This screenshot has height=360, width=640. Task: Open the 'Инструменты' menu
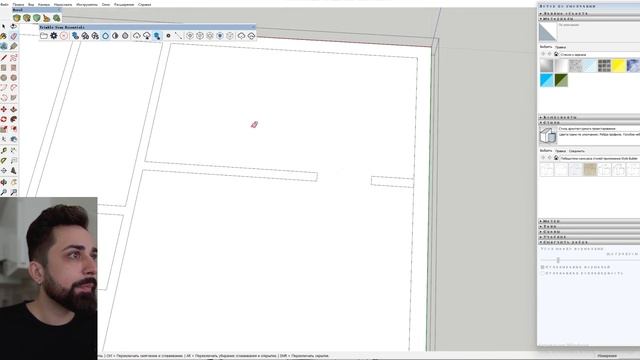pos(87,4)
